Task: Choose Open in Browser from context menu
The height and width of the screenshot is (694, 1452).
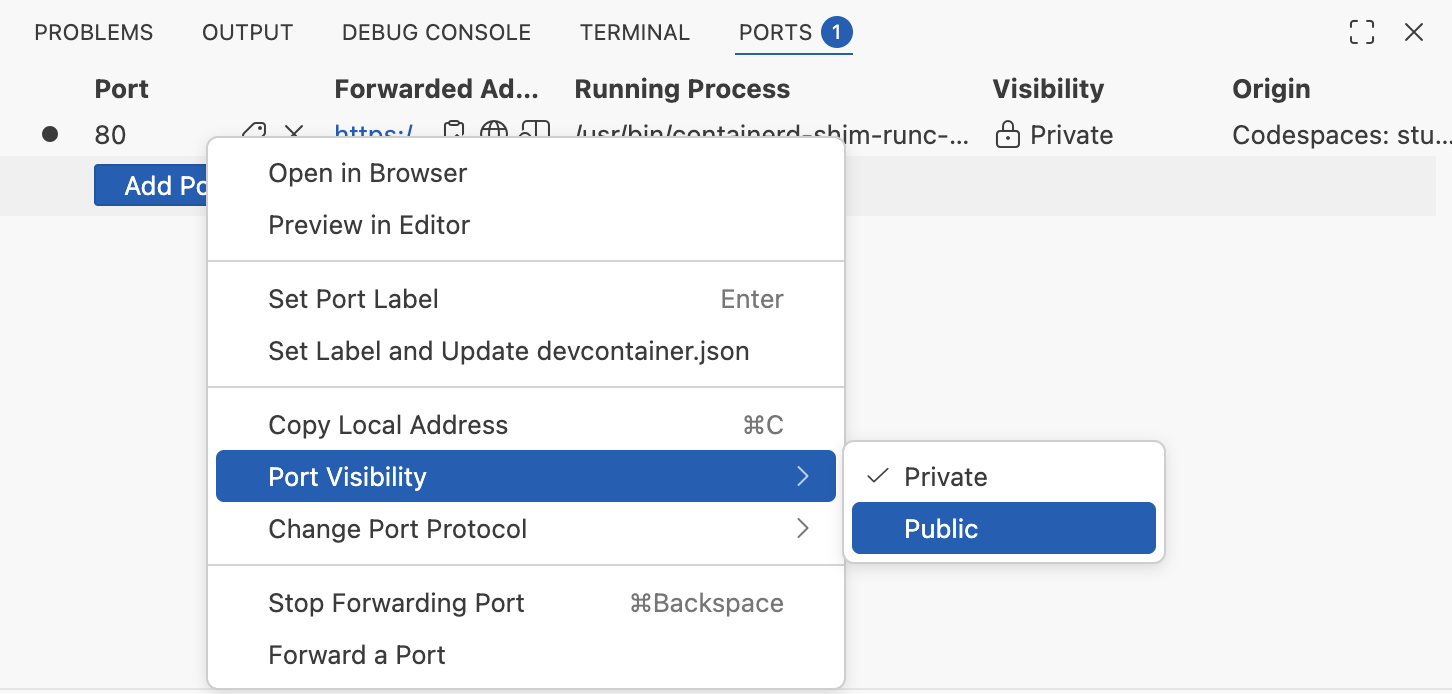Action: click(368, 173)
